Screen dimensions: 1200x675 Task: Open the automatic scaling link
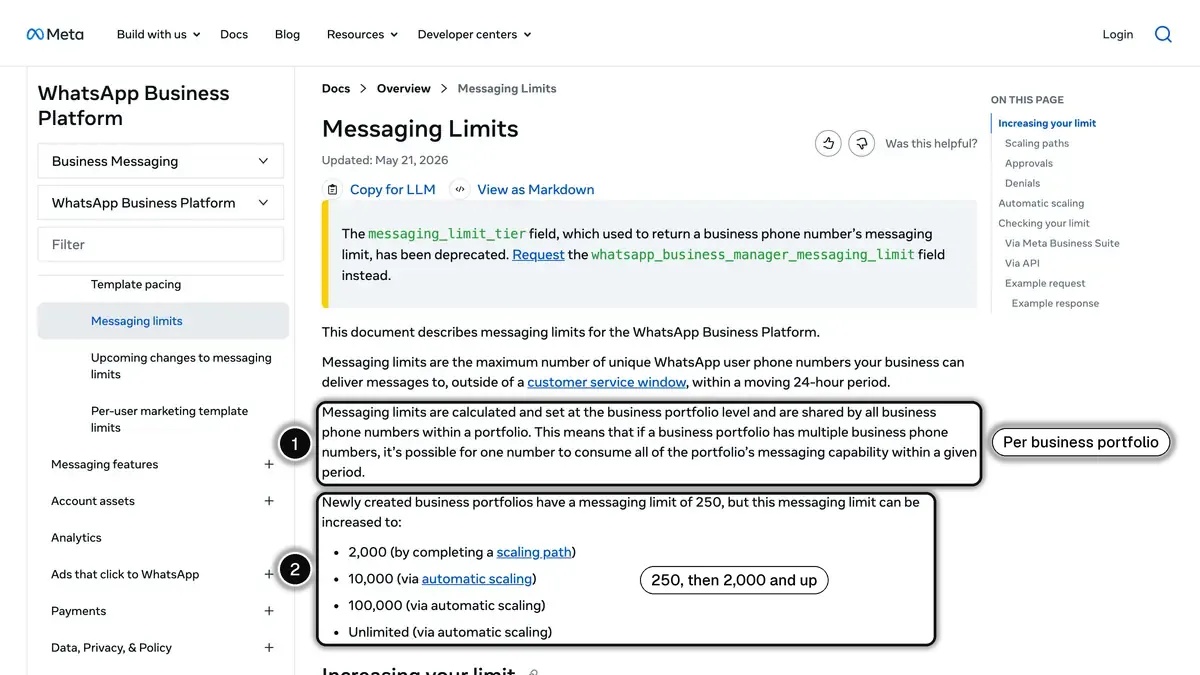coord(477,579)
